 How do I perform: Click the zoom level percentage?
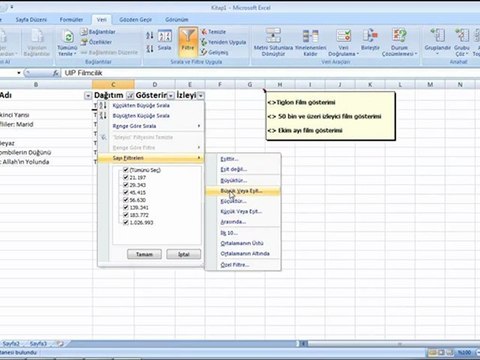click(x=464, y=352)
